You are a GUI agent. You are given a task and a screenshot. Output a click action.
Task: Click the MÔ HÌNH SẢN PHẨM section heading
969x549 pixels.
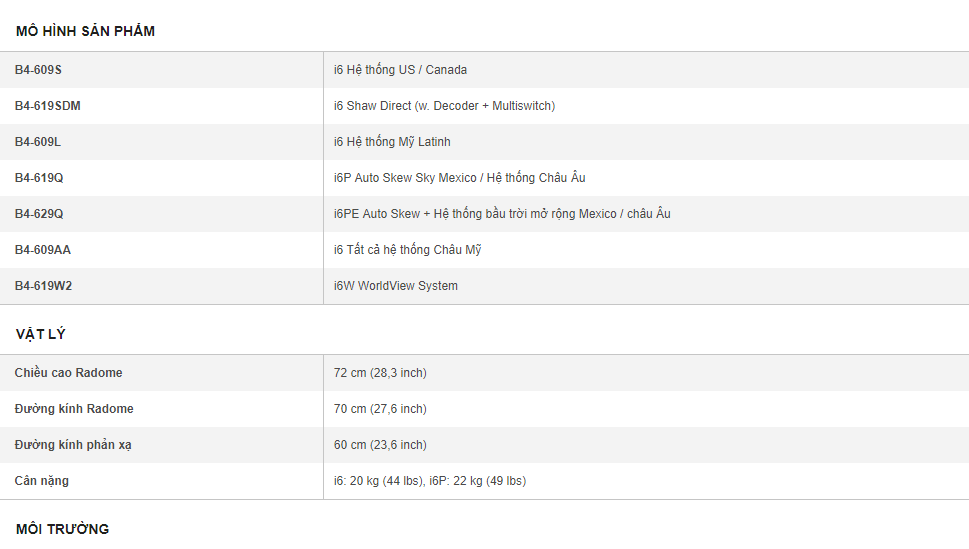pyautogui.click(x=85, y=31)
